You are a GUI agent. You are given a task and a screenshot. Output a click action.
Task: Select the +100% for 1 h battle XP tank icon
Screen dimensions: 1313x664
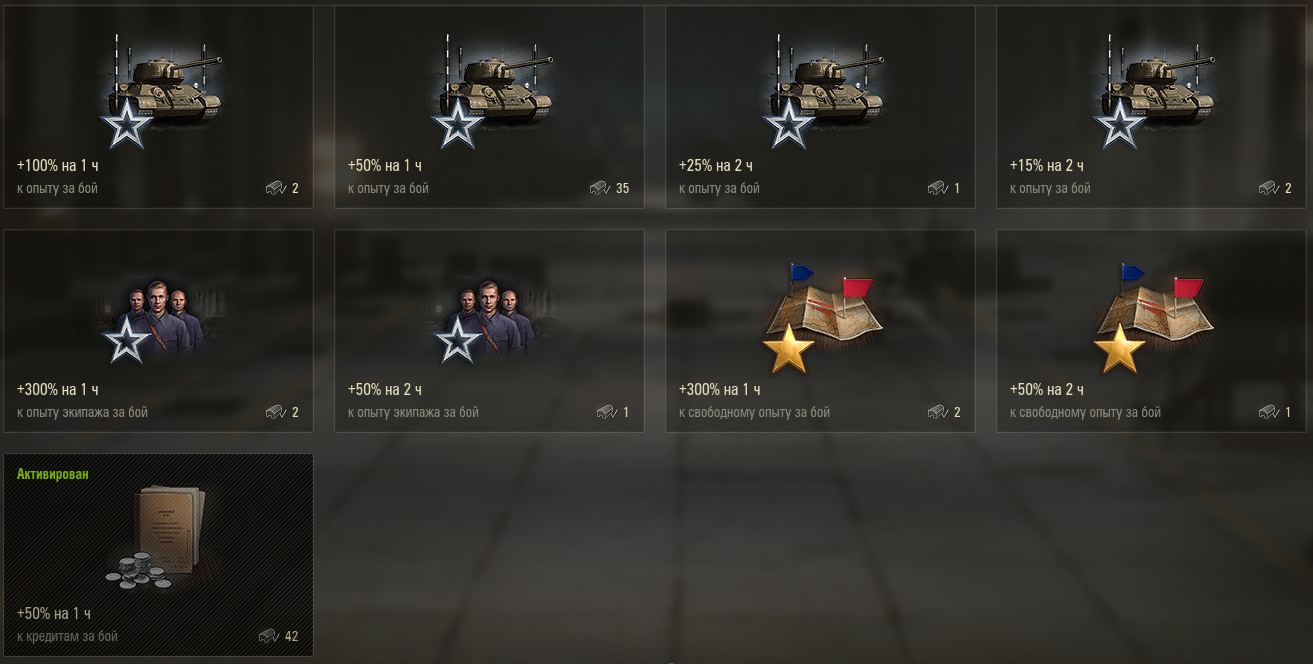163,90
